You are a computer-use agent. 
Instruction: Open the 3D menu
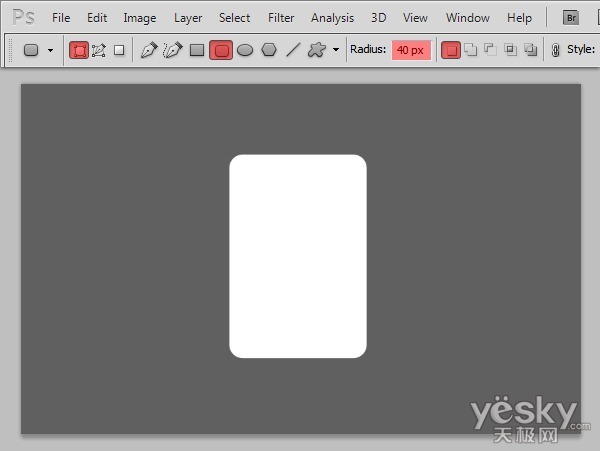coord(378,18)
